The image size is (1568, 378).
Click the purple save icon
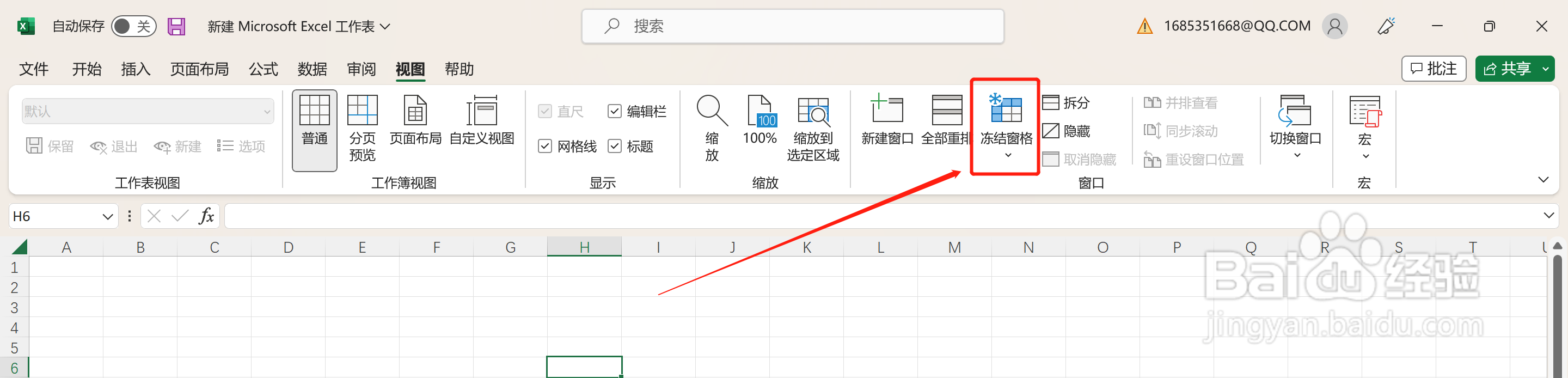point(176,26)
